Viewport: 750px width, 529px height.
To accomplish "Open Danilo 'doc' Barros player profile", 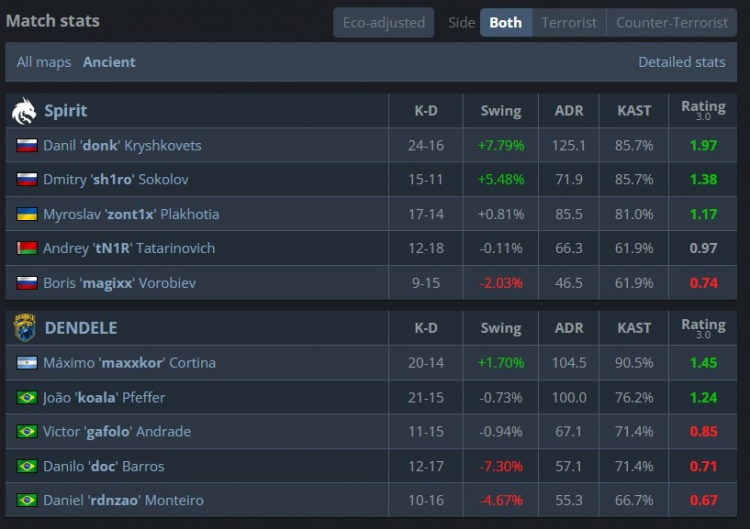I will [104, 466].
